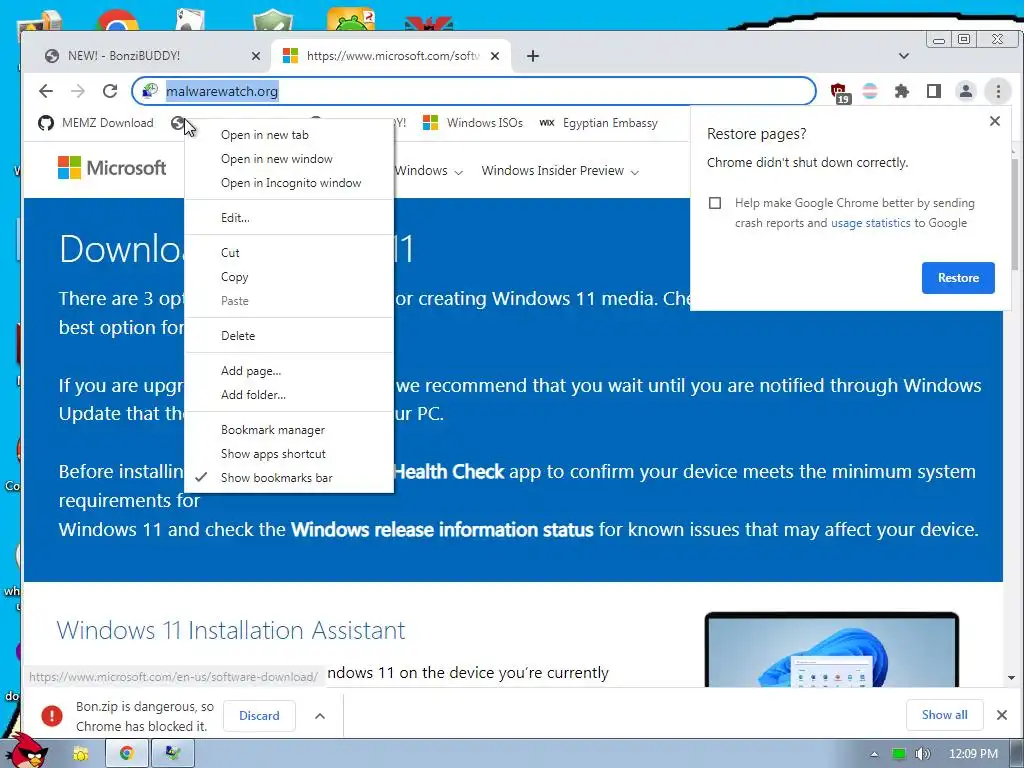Expand the Windows navigation dropdown

(x=428, y=171)
